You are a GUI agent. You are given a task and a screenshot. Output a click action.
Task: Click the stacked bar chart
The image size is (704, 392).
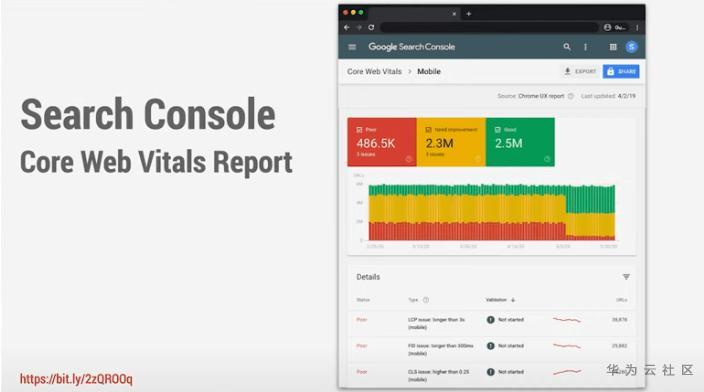[492, 212]
